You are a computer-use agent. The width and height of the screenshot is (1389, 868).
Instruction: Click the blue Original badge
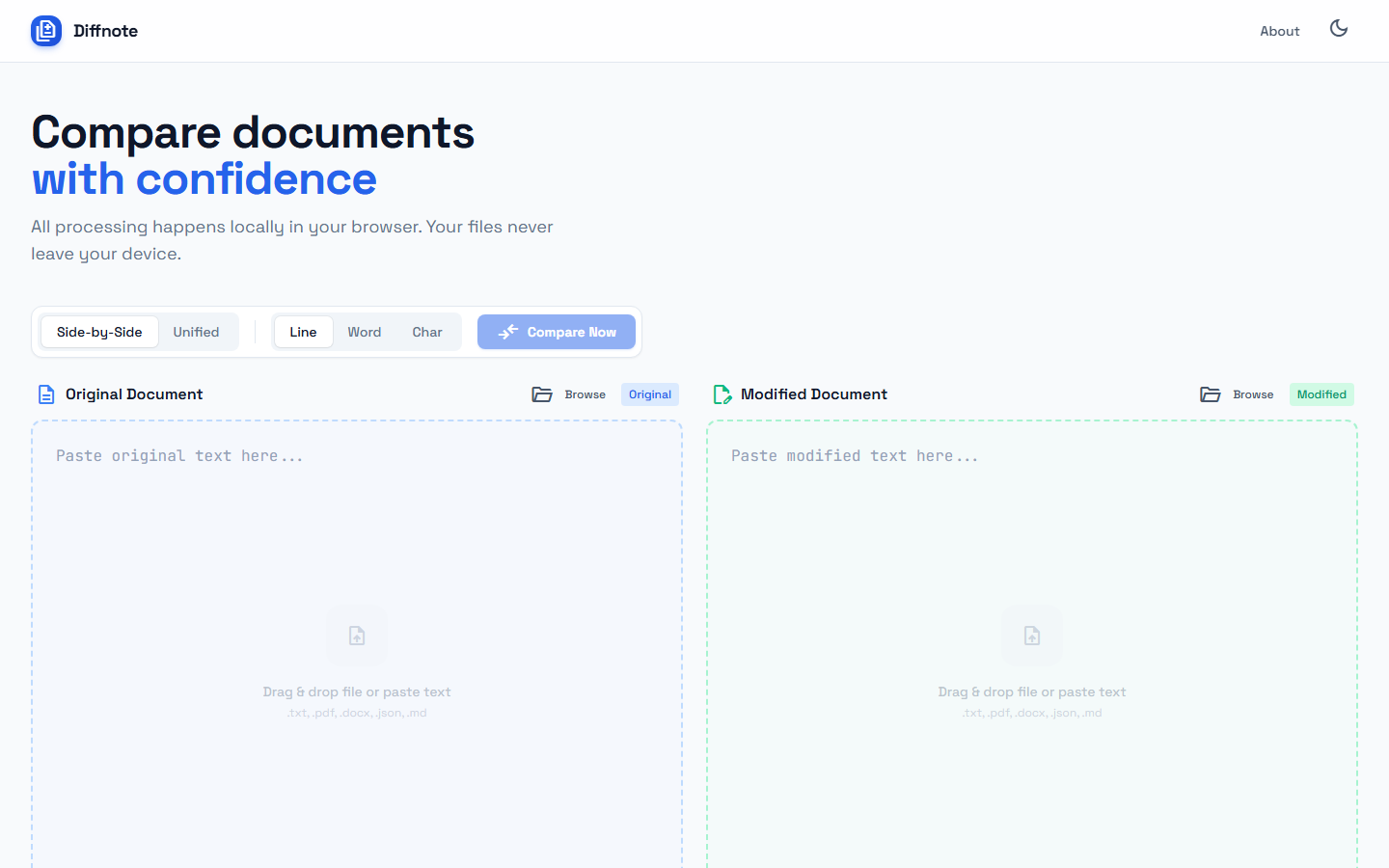click(650, 394)
